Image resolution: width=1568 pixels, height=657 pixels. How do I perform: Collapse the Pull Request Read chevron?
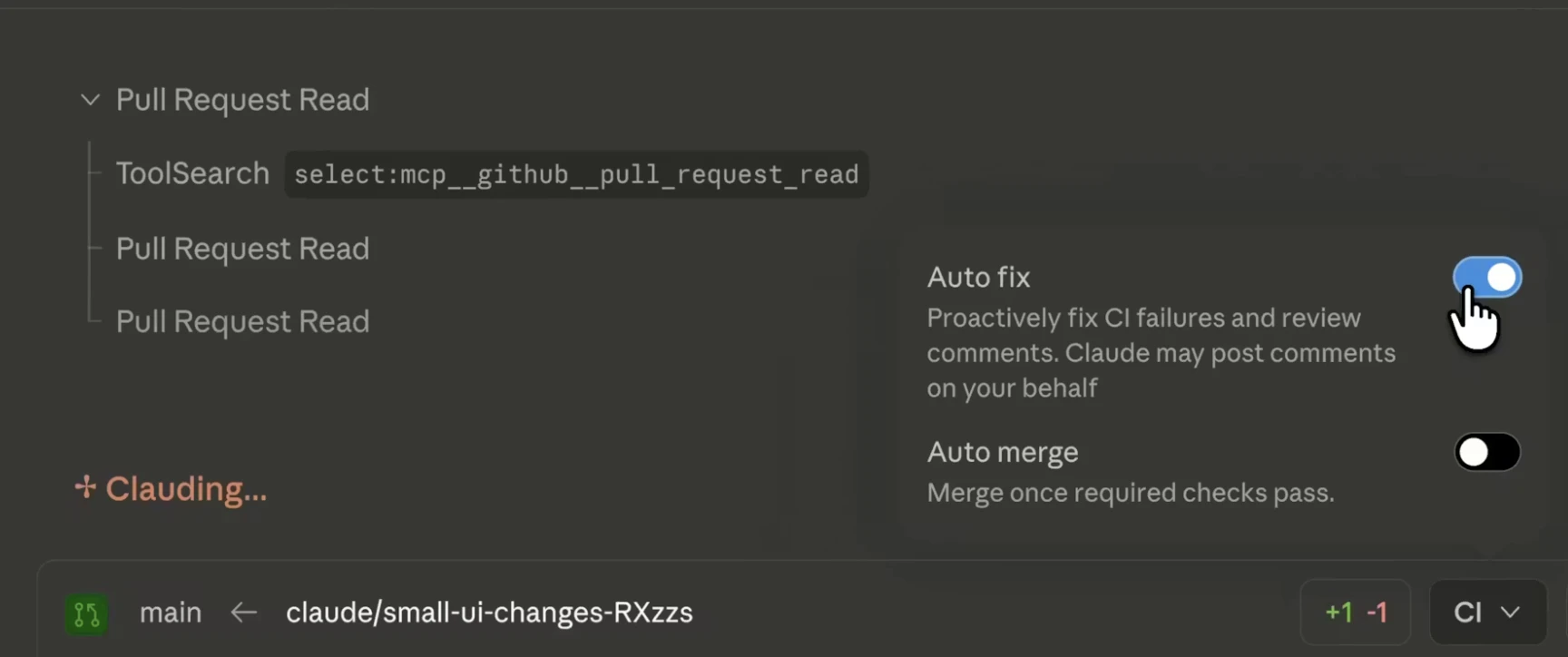pos(90,100)
